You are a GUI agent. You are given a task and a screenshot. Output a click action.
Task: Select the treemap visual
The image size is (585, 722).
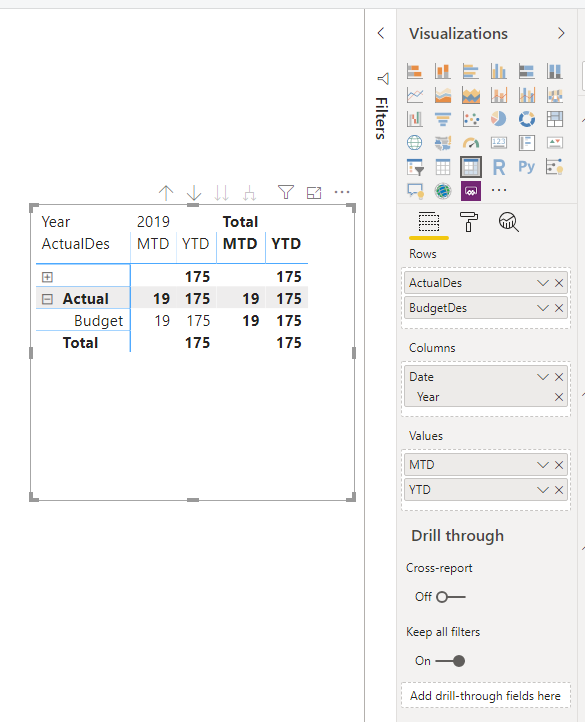tap(555, 119)
